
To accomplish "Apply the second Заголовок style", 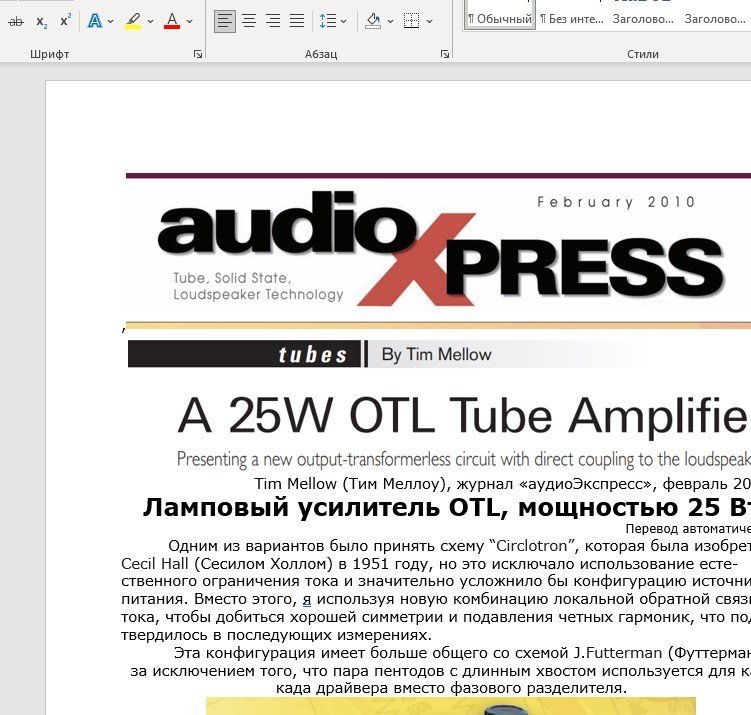I will (x=715, y=19).
